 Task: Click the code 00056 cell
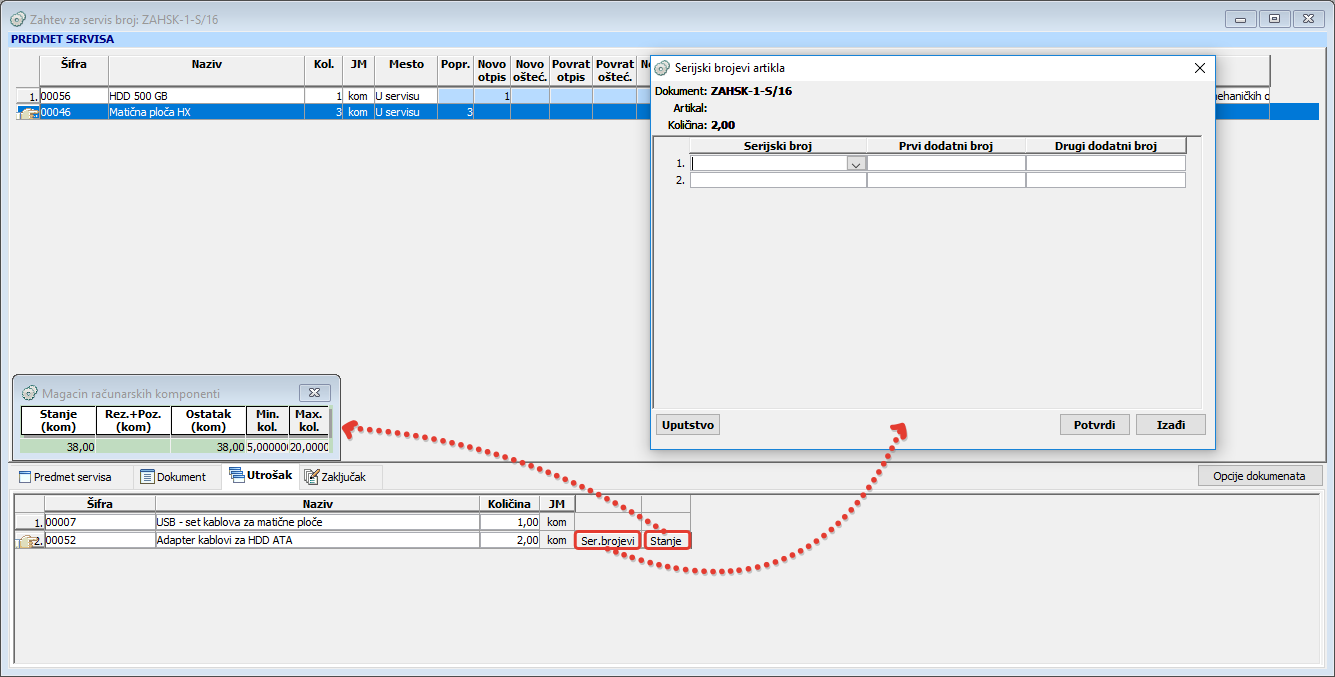pos(74,96)
